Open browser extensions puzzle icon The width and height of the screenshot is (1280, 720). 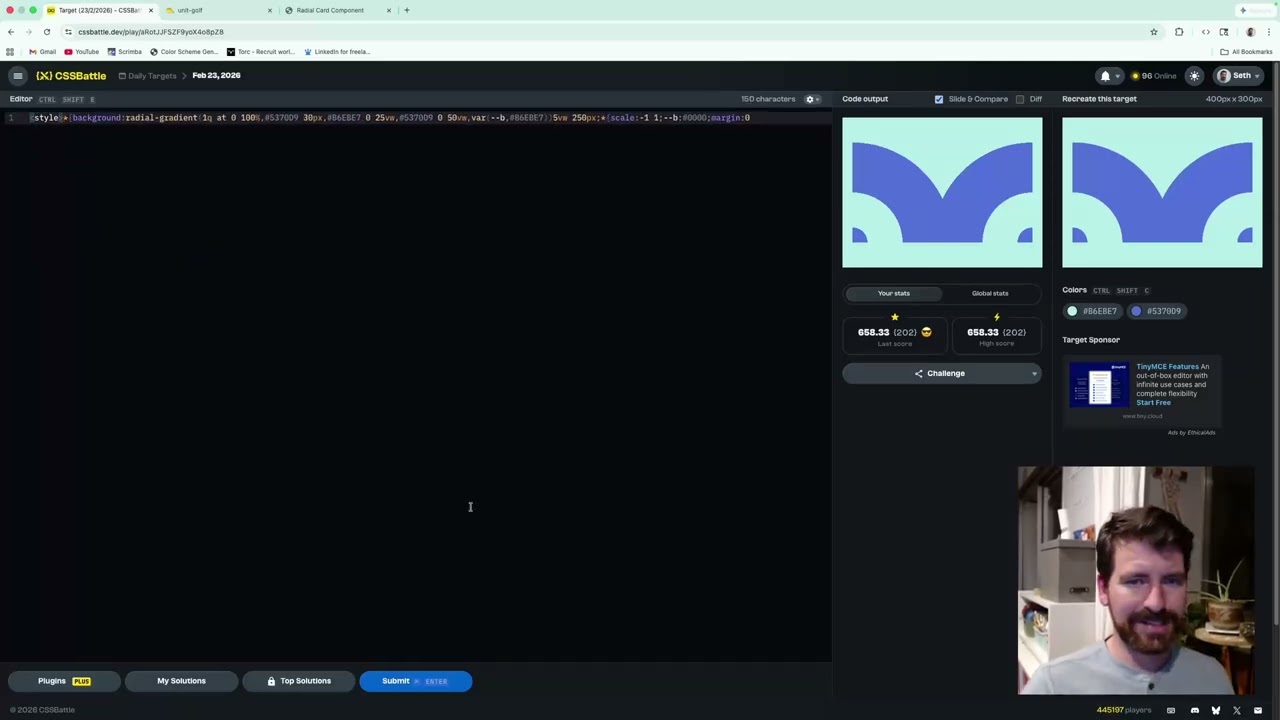point(1179,32)
